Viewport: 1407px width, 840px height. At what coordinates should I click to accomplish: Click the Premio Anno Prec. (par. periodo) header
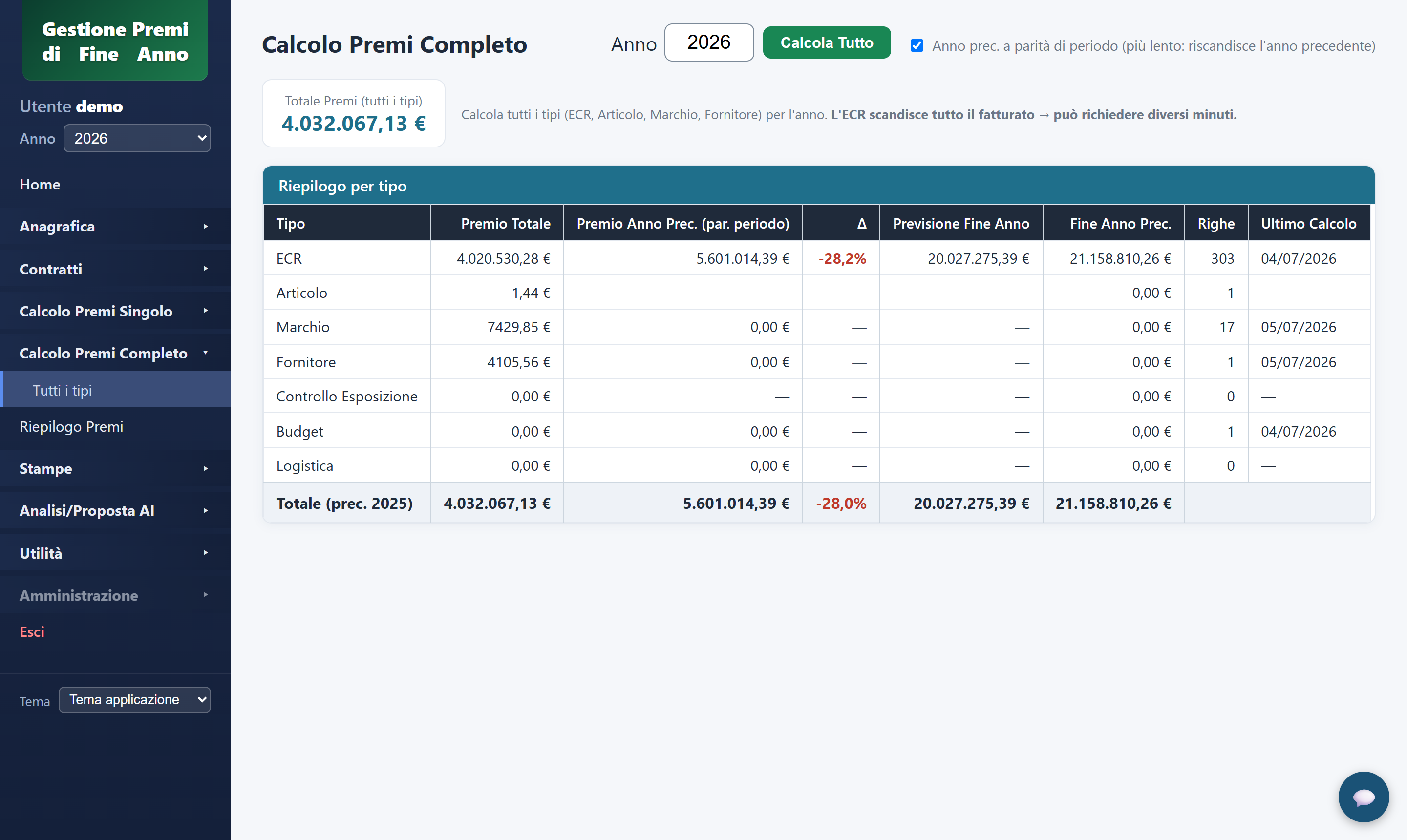point(683,224)
